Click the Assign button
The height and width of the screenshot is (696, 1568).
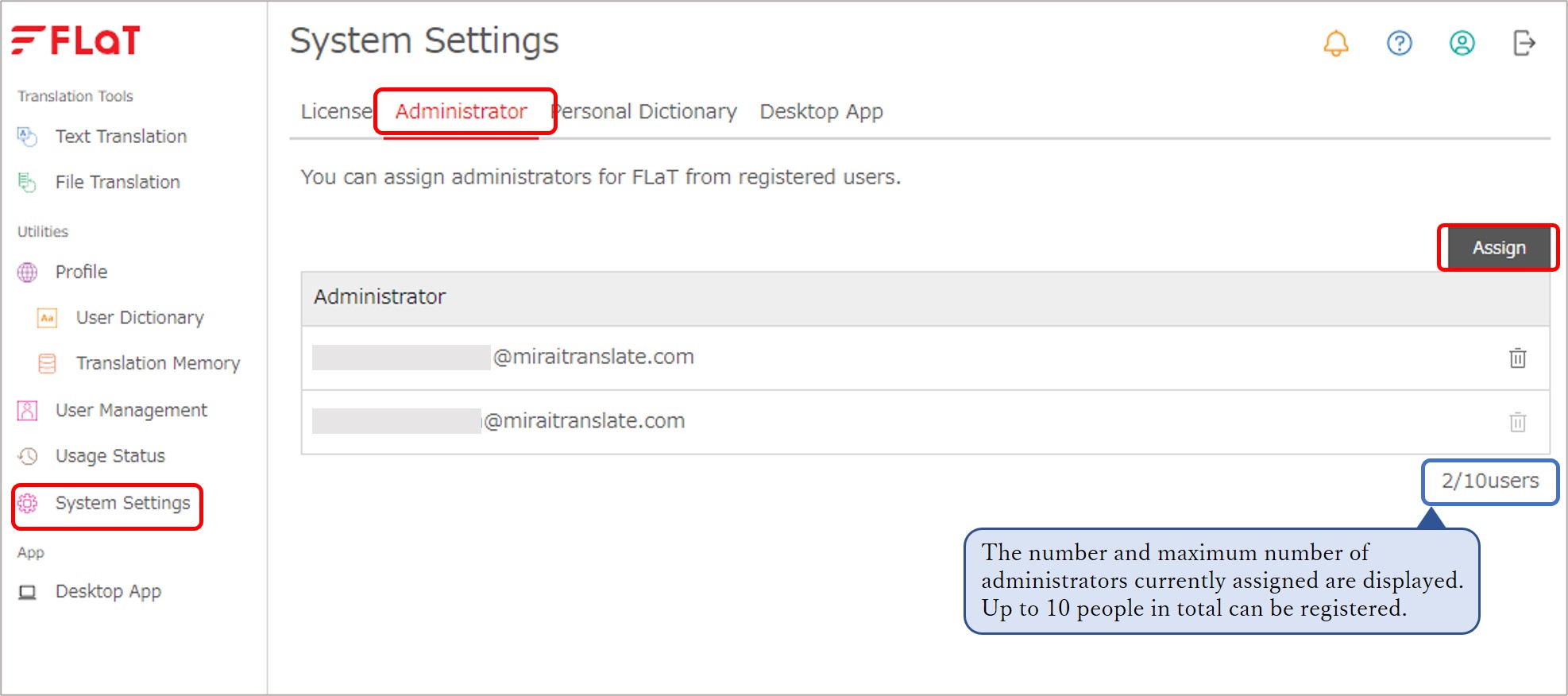click(x=1498, y=248)
